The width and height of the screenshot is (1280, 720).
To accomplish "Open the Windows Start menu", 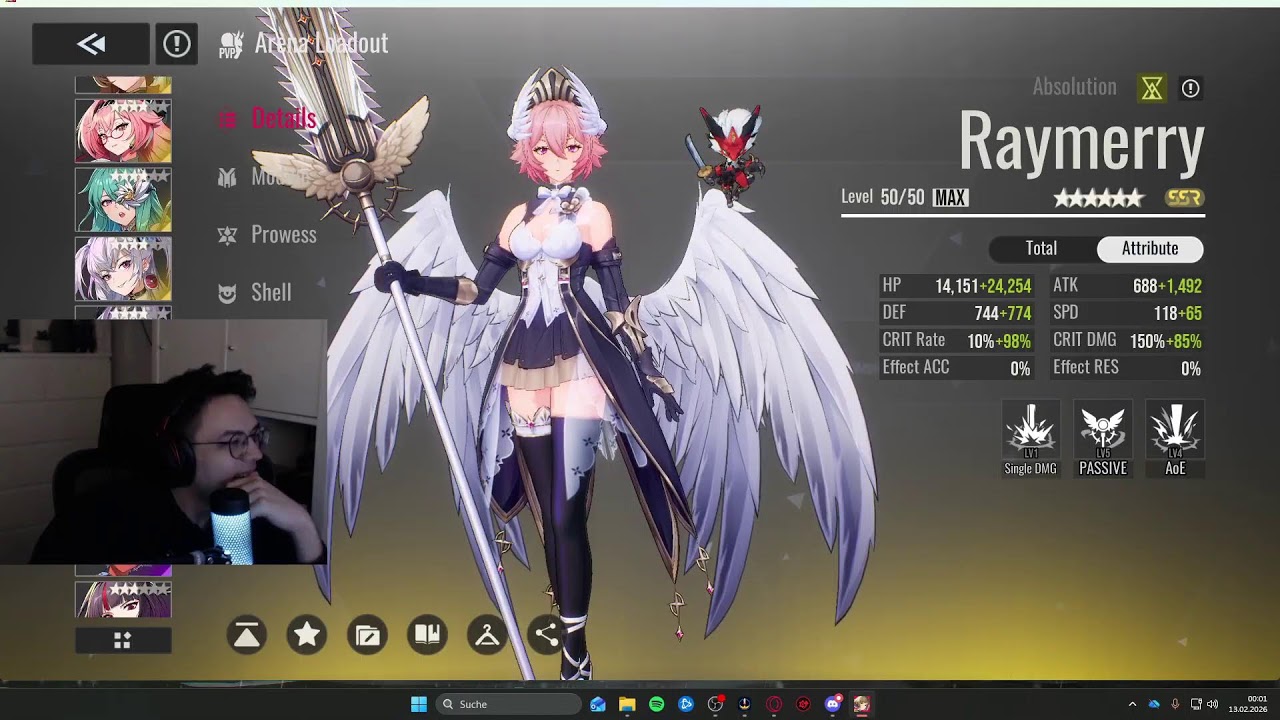I will 419,704.
